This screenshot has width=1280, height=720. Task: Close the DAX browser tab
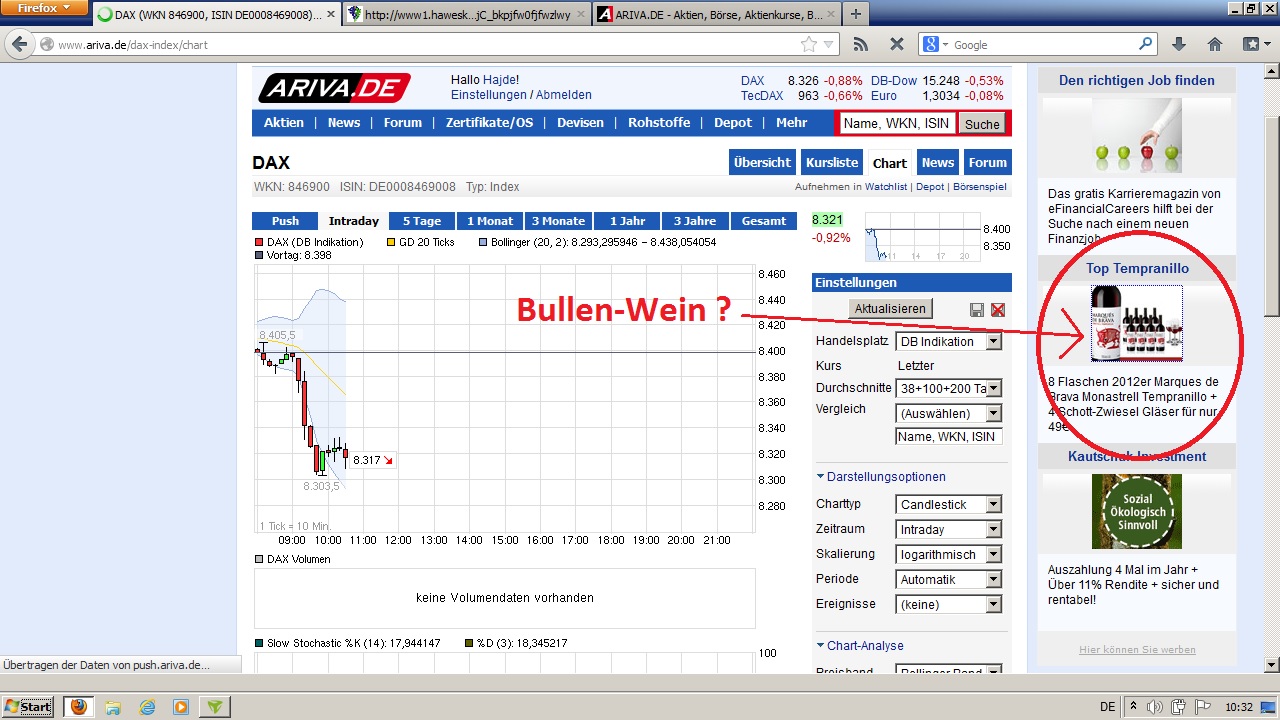[331, 15]
